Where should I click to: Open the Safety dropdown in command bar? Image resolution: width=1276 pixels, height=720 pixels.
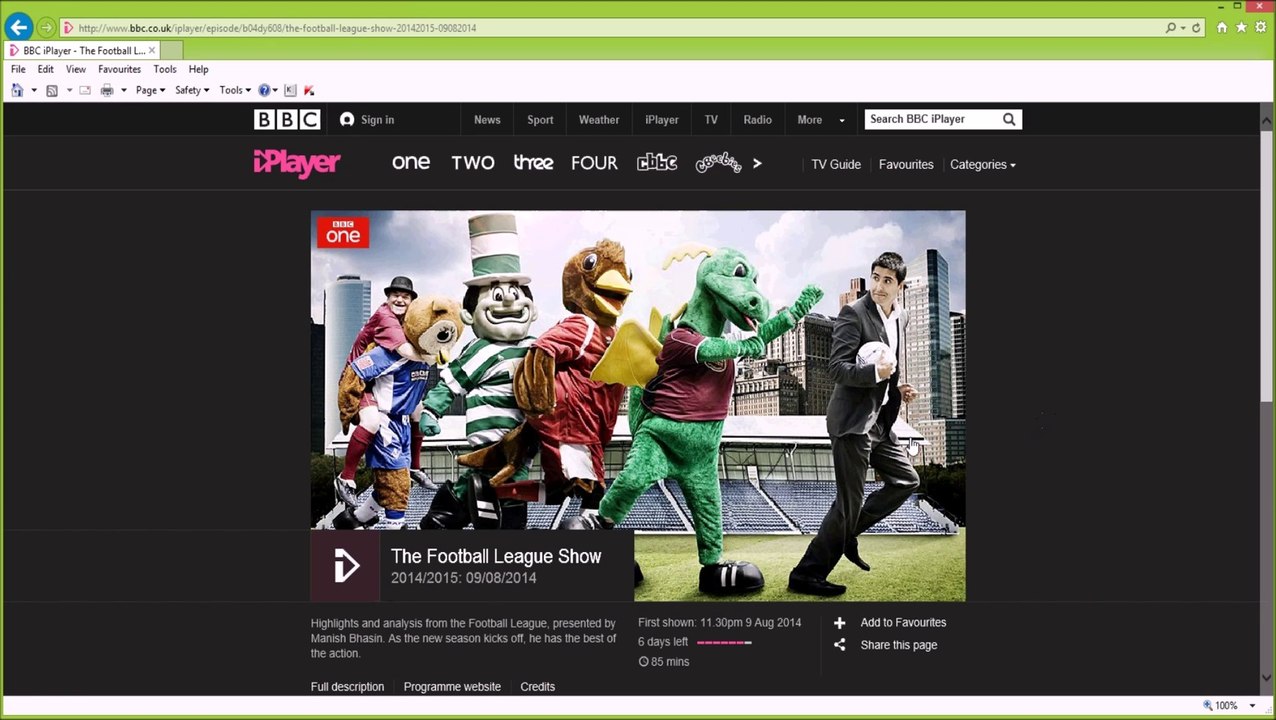tap(192, 90)
